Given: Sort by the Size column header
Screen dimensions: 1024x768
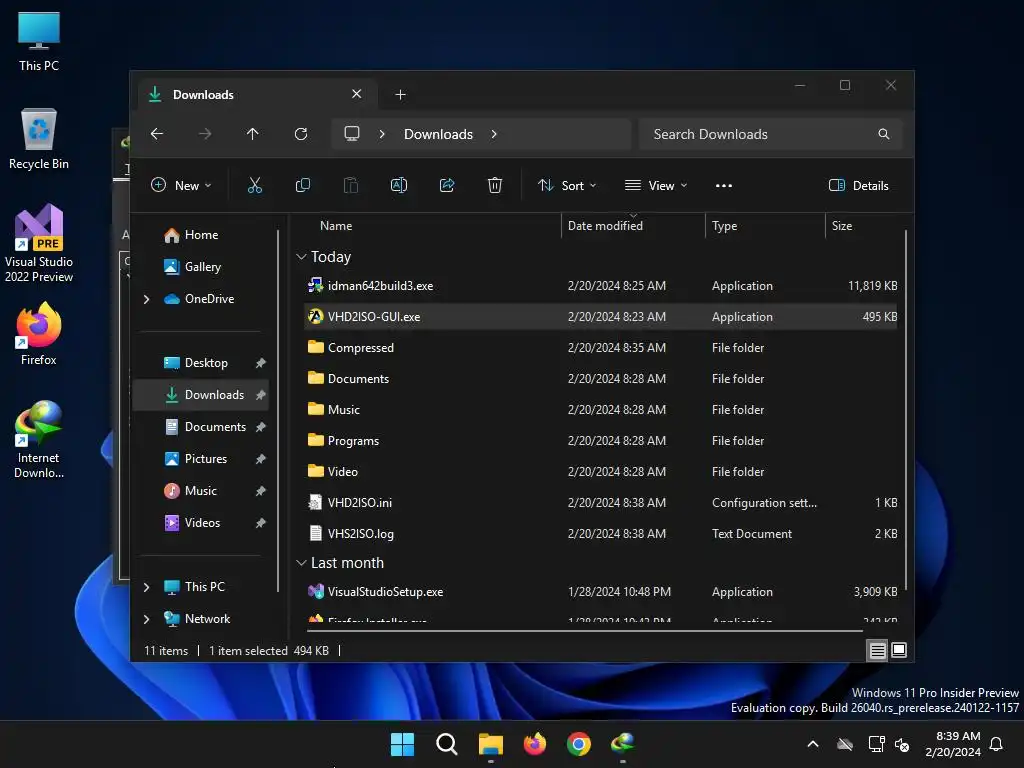Looking at the screenshot, I should tap(842, 225).
